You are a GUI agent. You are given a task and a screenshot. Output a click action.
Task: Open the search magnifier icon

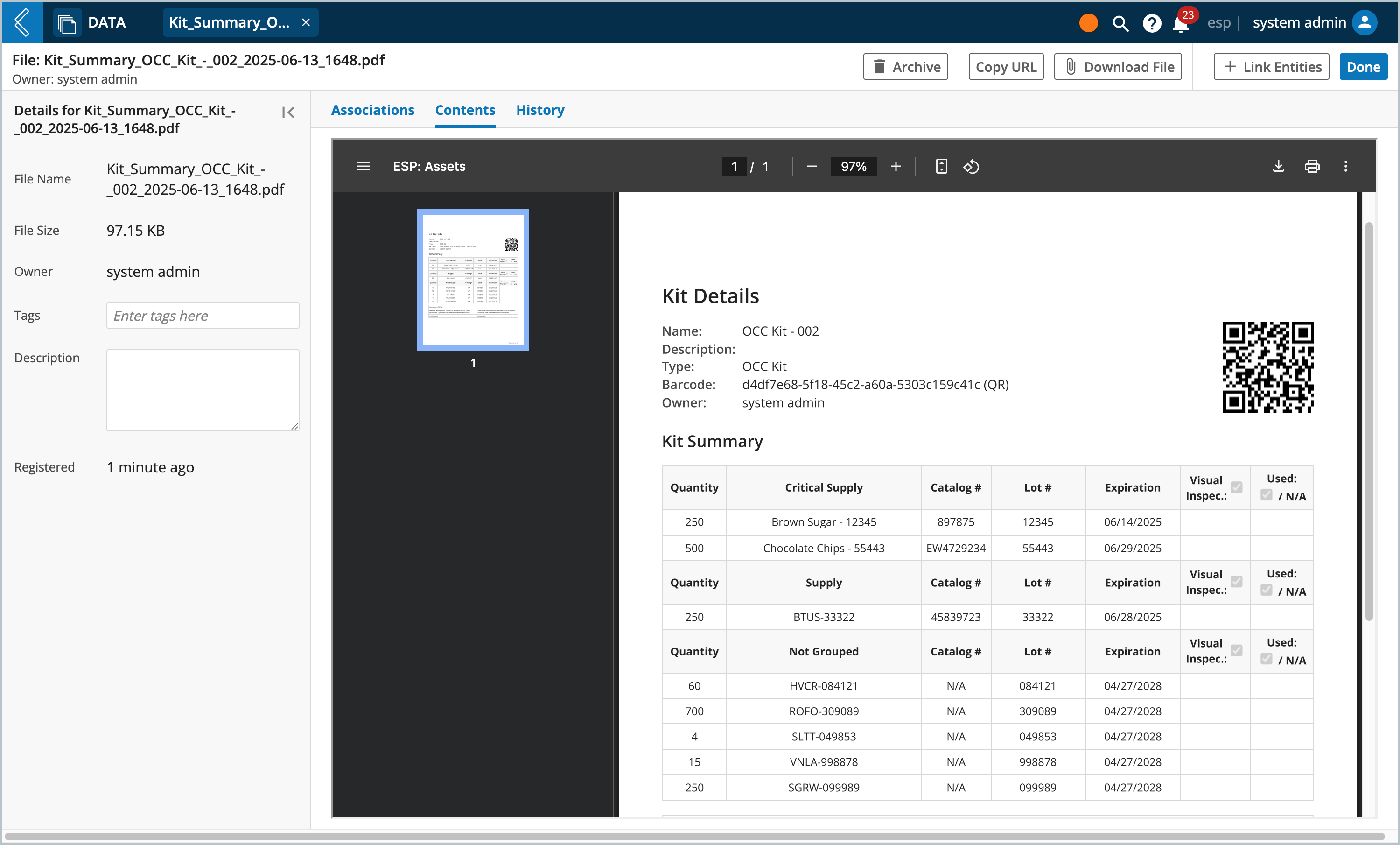tap(1120, 23)
